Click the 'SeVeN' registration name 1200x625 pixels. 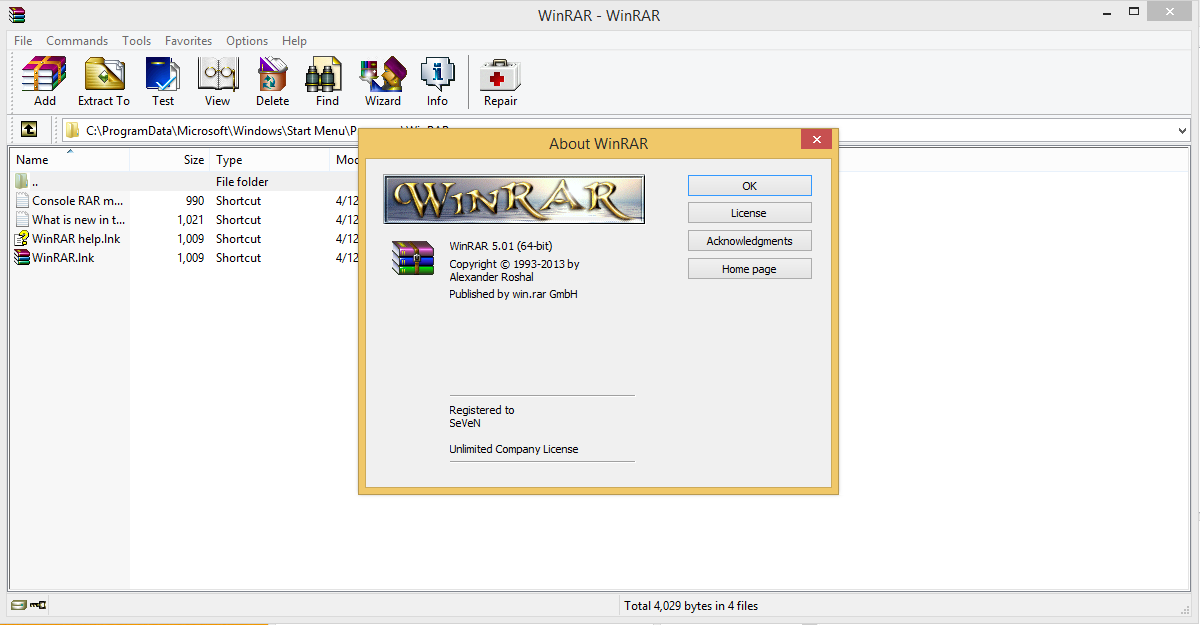[x=465, y=423]
